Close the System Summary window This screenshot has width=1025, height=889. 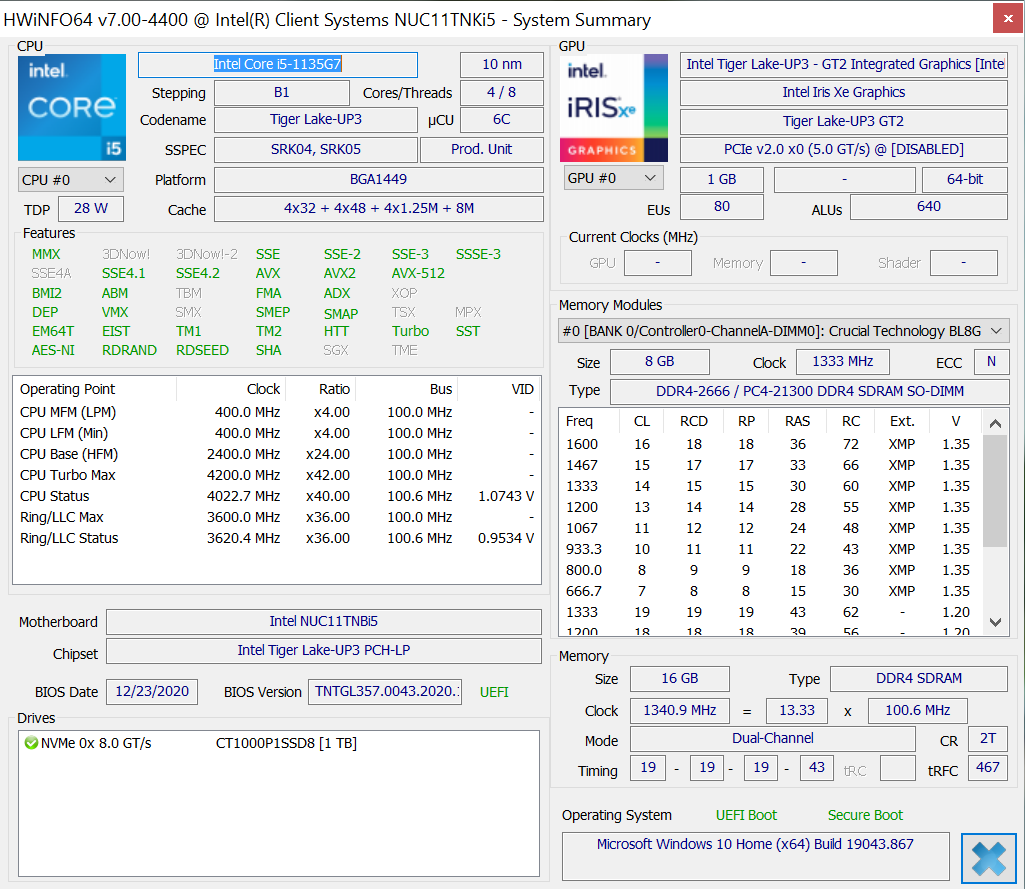1008,19
